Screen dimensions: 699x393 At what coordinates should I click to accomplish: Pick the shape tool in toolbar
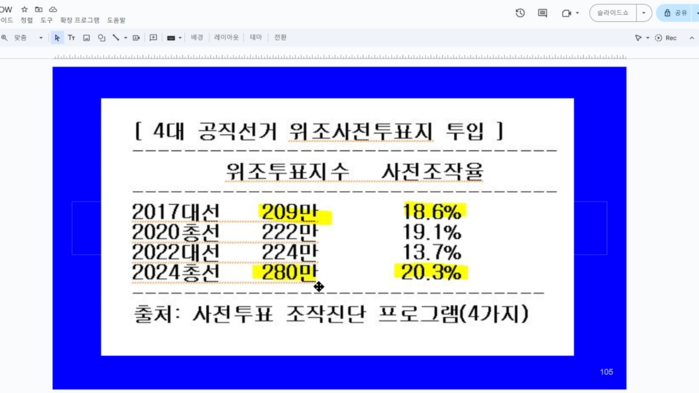pyautogui.click(x=102, y=38)
